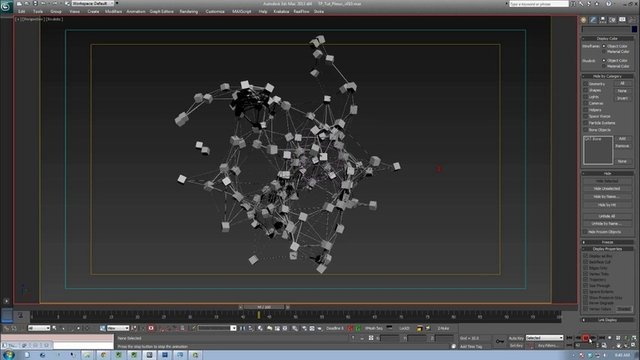Click the Hide by Name button
Image resolution: width=640 pixels, height=360 pixels.
point(607,197)
